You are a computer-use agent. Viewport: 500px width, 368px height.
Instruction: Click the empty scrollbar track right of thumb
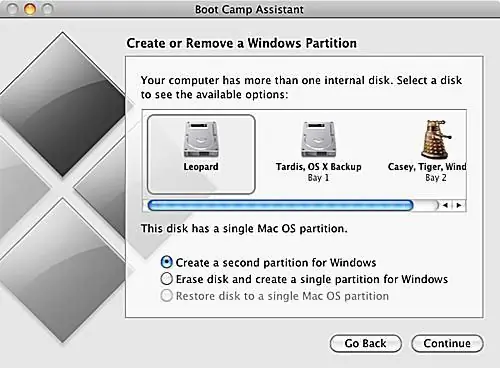[426, 205]
